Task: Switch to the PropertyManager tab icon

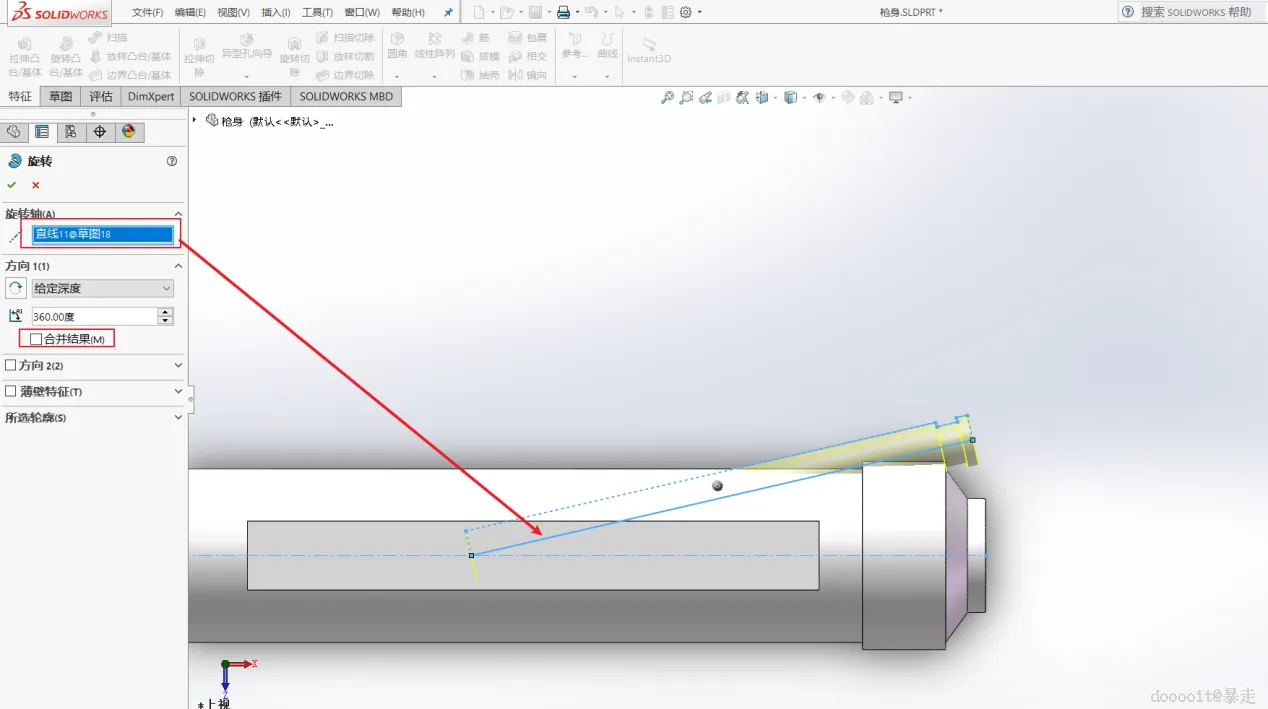Action: tap(42, 132)
